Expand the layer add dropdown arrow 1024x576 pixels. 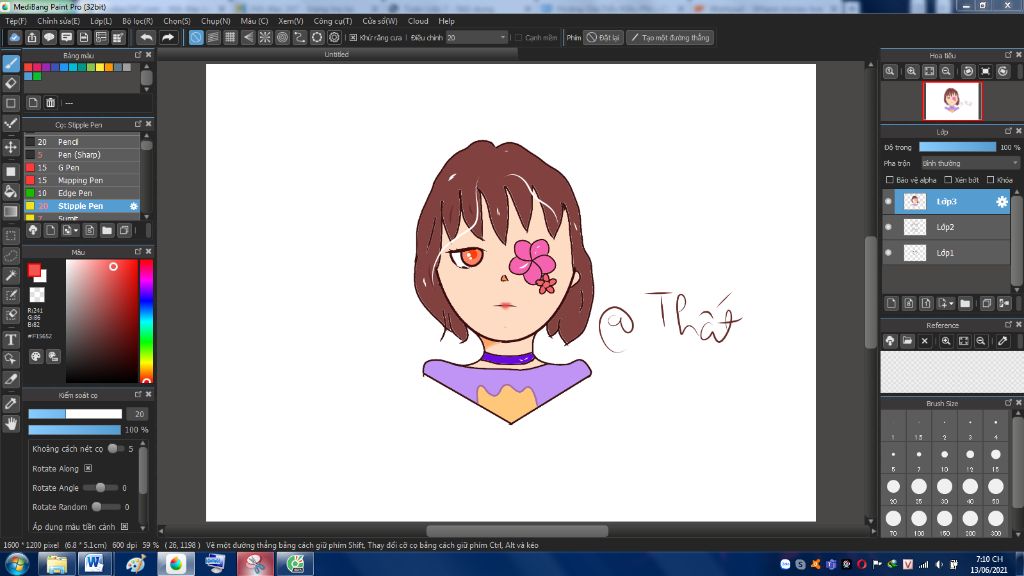pos(952,303)
